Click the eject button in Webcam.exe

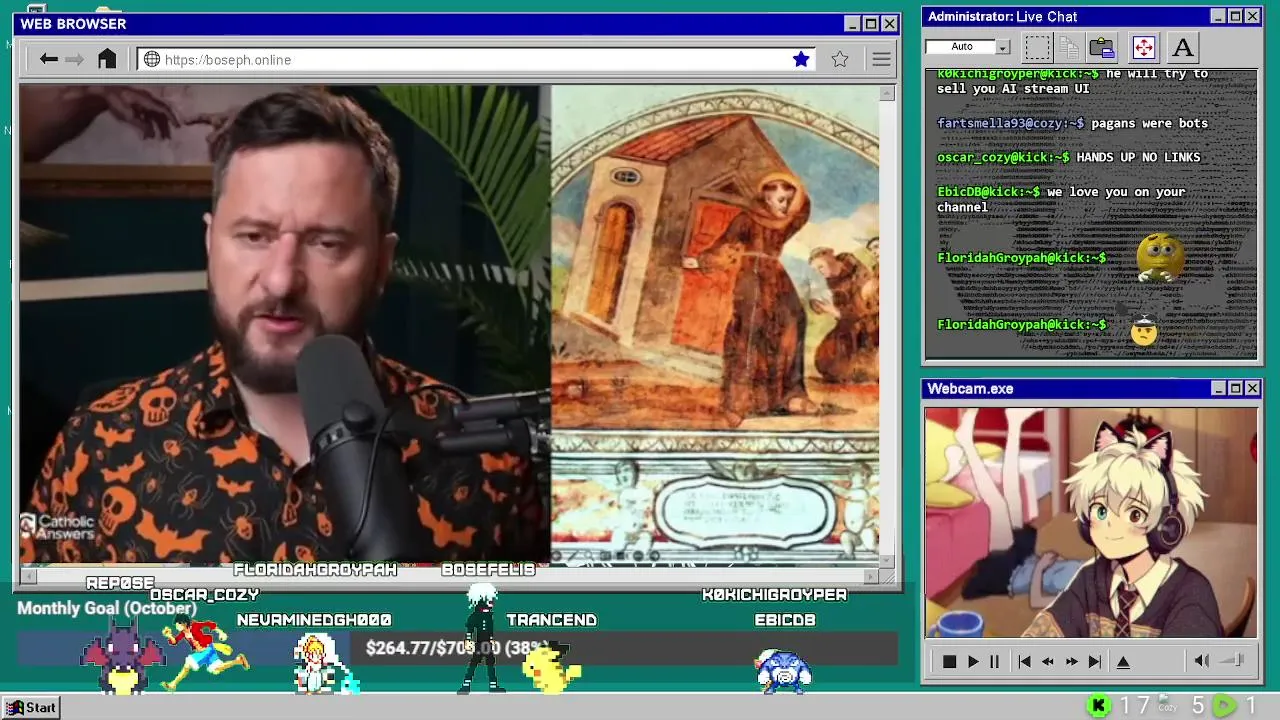1123,661
